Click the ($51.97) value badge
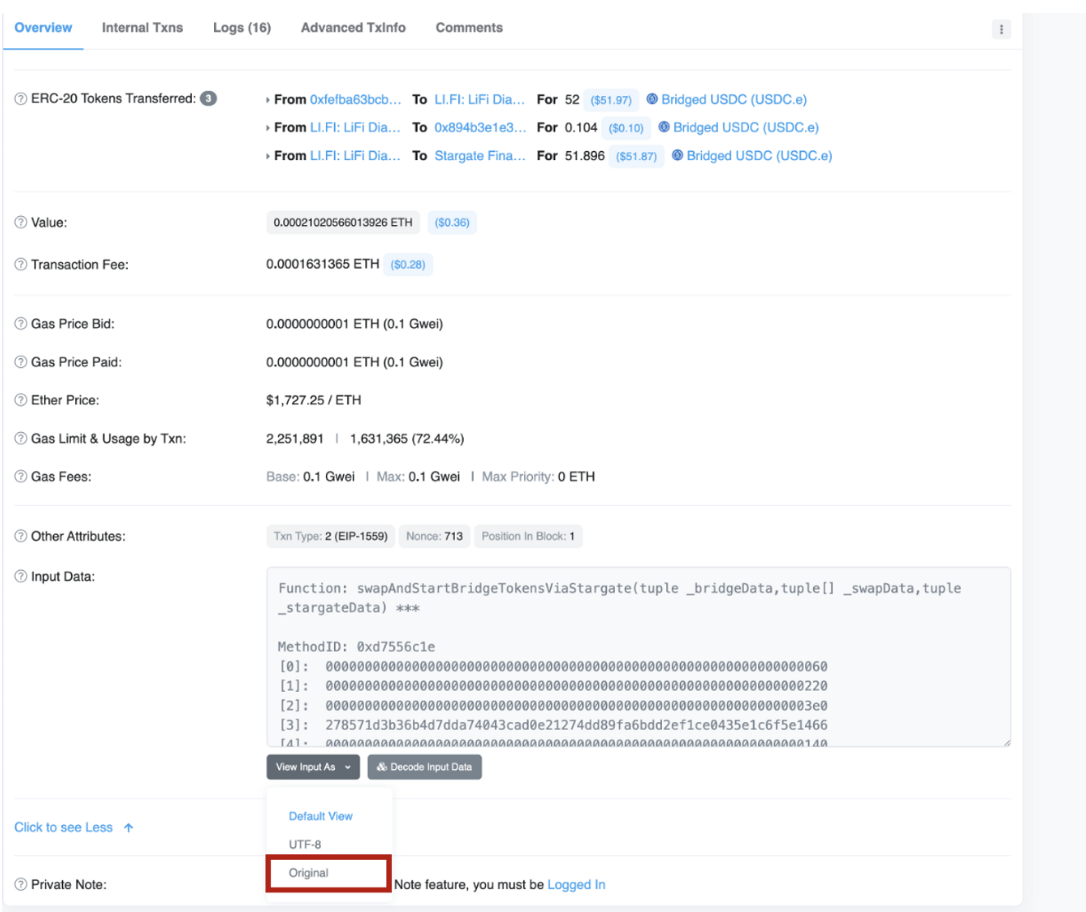Screen dimensions: 1086x912 click(x=610, y=100)
